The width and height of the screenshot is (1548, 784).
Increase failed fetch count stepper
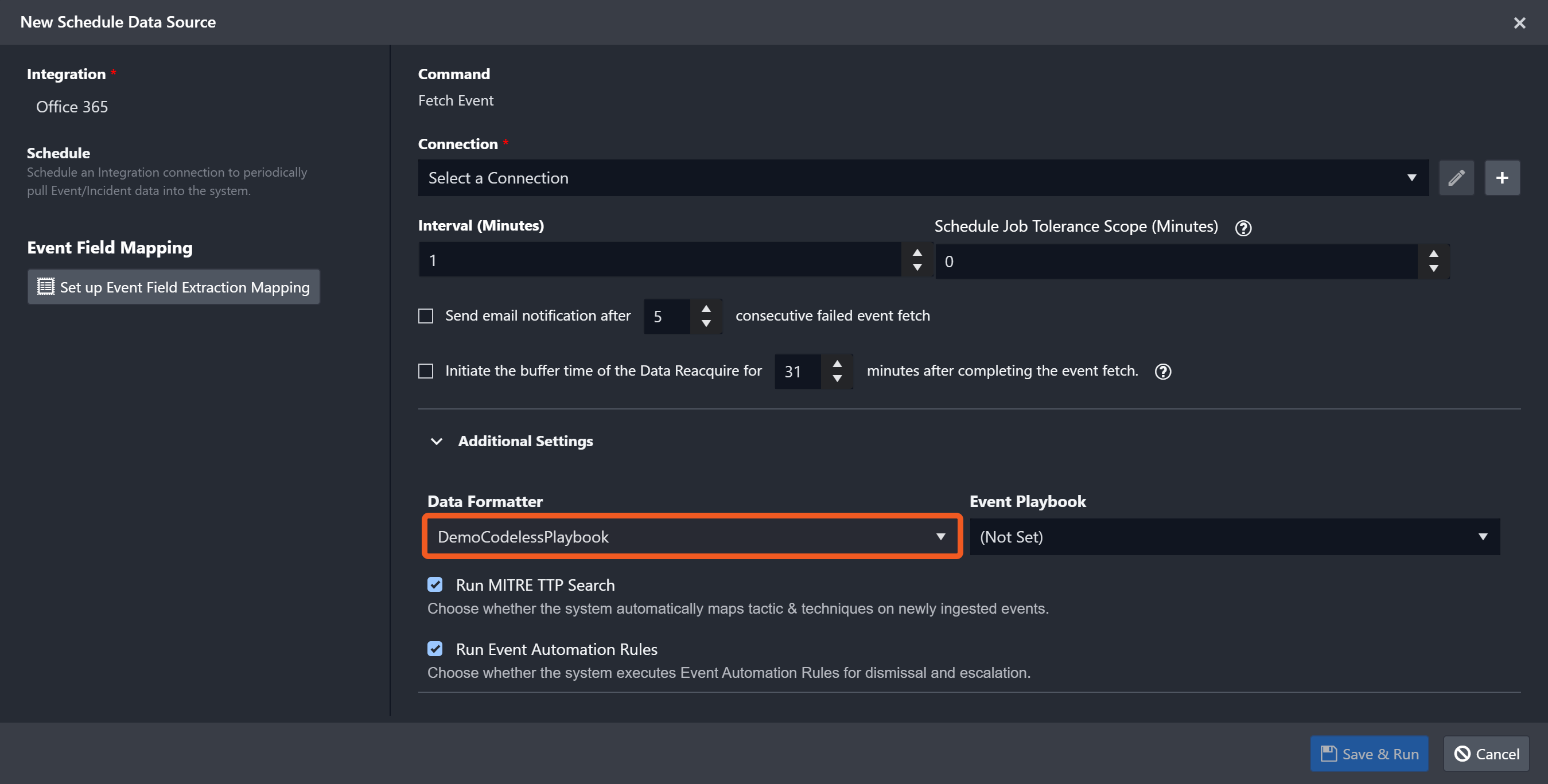(x=706, y=309)
